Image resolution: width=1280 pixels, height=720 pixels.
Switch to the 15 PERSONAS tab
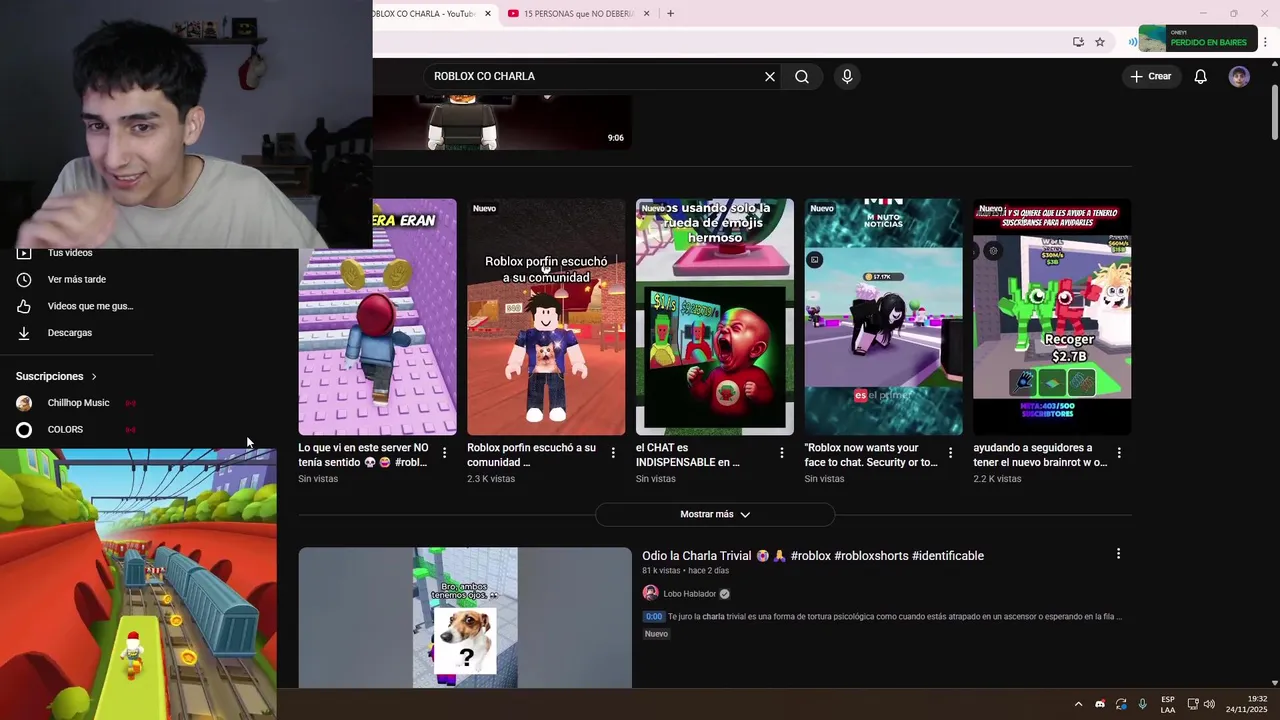click(578, 13)
